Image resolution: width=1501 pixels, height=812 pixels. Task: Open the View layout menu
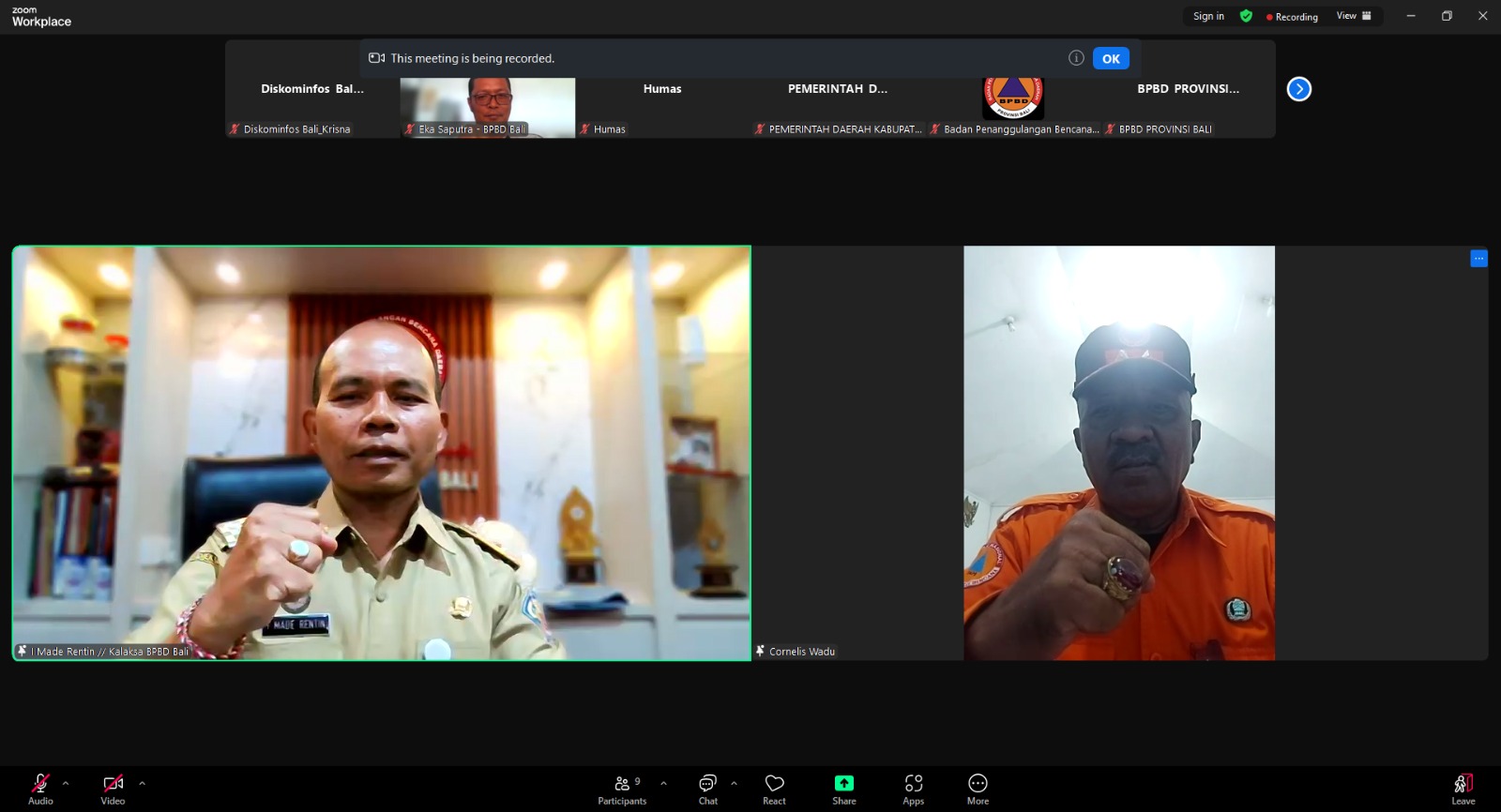pyautogui.click(x=1353, y=16)
